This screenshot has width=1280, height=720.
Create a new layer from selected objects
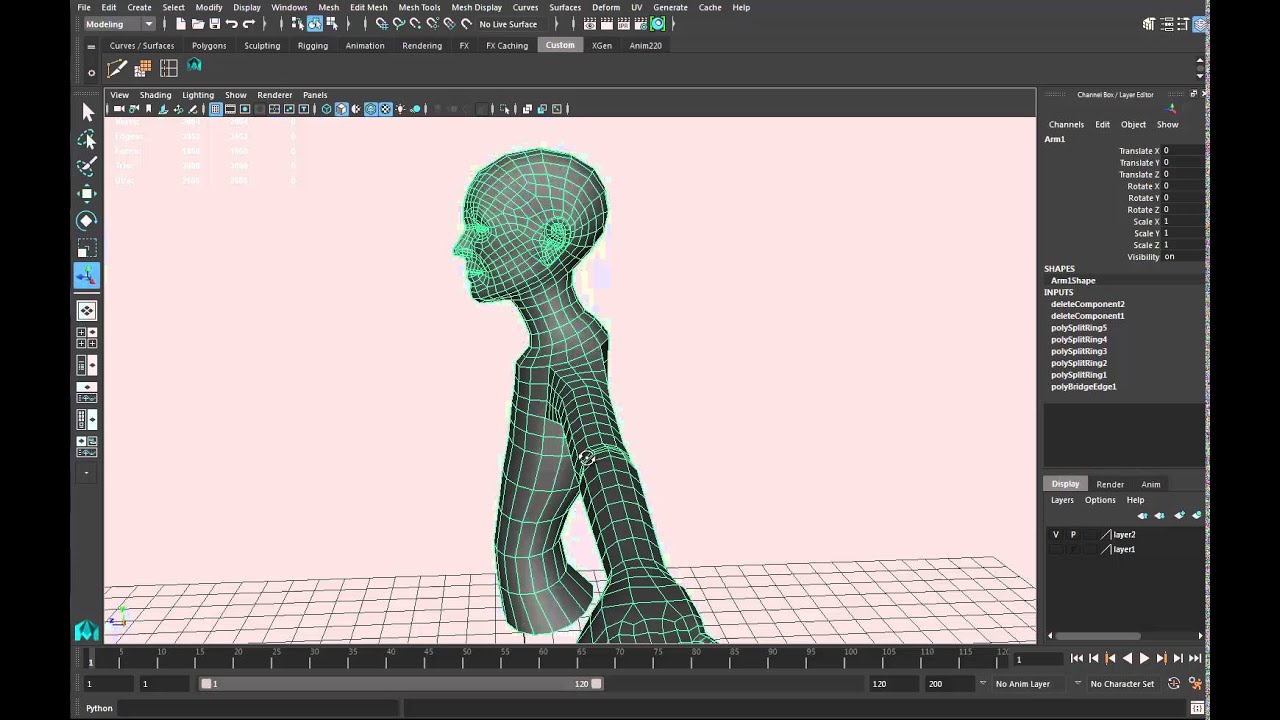[1197, 516]
